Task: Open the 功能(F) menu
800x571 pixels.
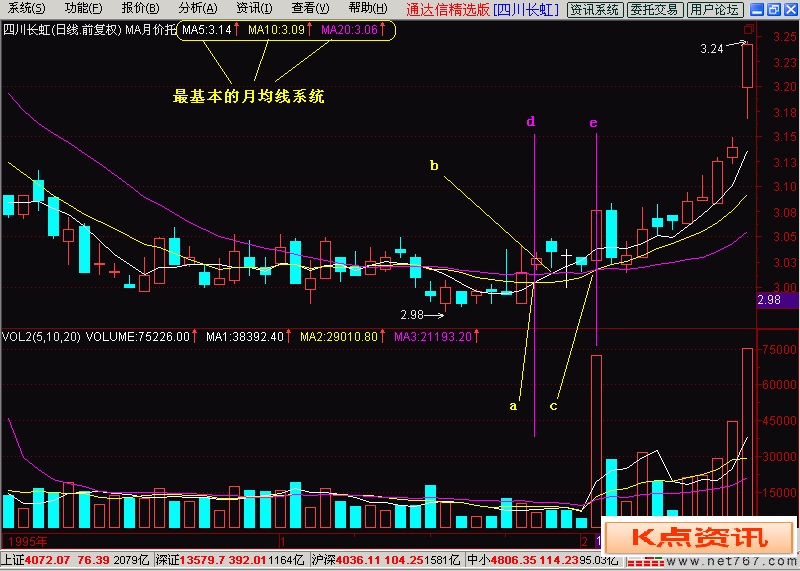Action: [x=83, y=9]
